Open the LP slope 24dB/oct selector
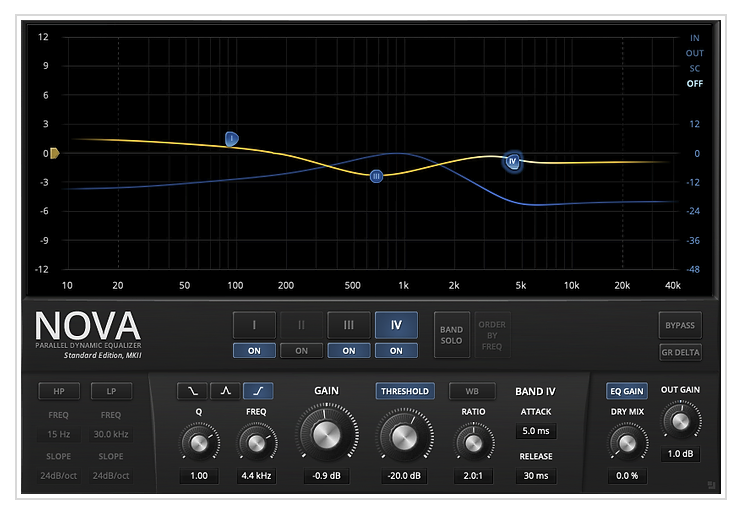Image resolution: width=730 pixels, height=512 pixels. tap(111, 476)
